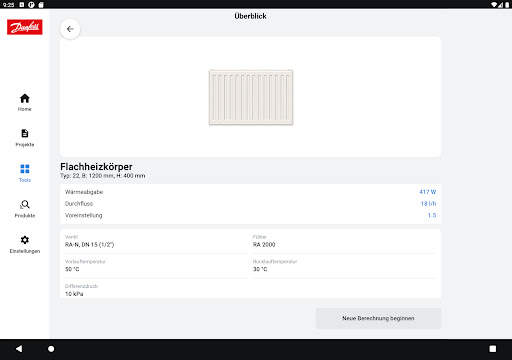Start new calculation with Neue Berechnung beginnen
This screenshot has height=360, width=512.
(378, 318)
